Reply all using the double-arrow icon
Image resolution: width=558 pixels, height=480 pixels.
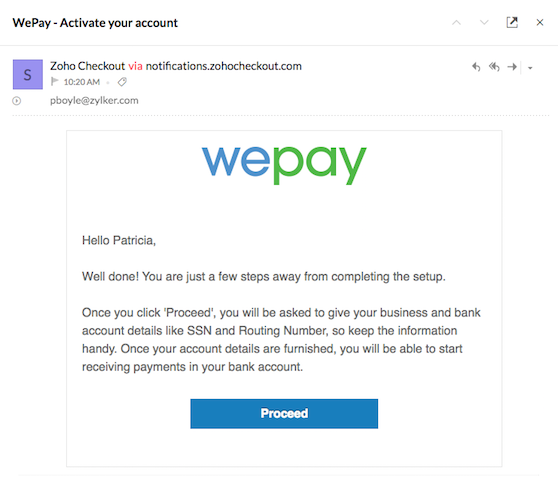[x=494, y=67]
